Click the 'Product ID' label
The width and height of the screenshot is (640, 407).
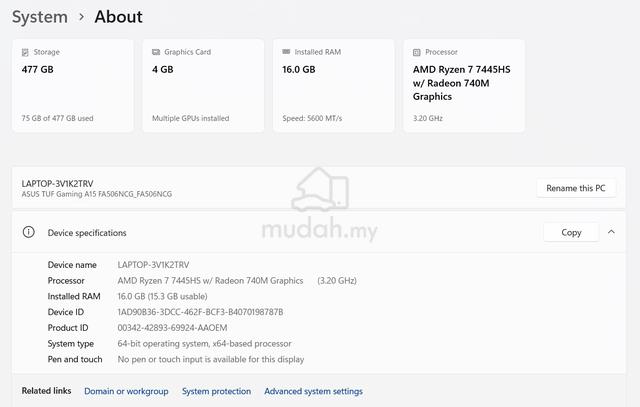tap(68, 328)
